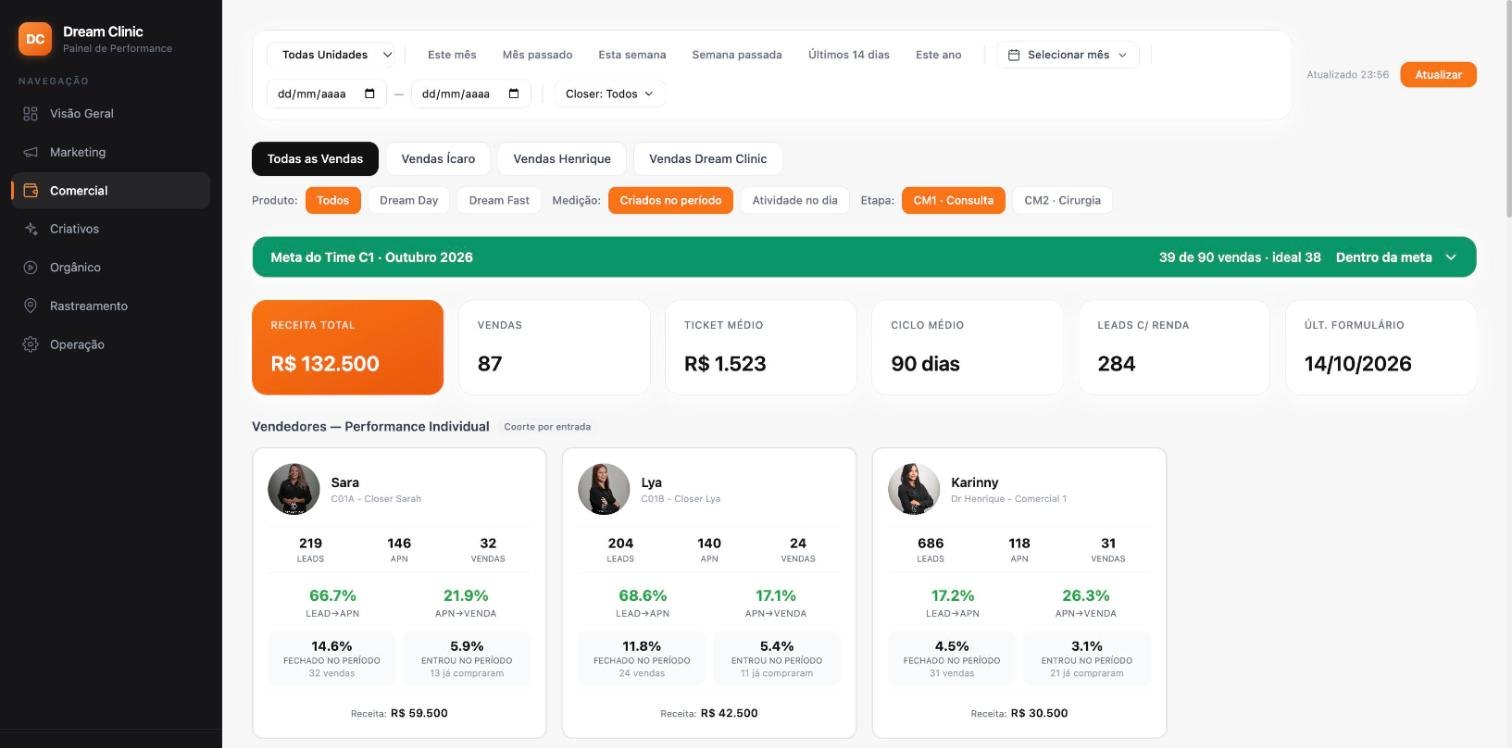Click the Operação gear icon
The image size is (1512, 748).
(30, 344)
